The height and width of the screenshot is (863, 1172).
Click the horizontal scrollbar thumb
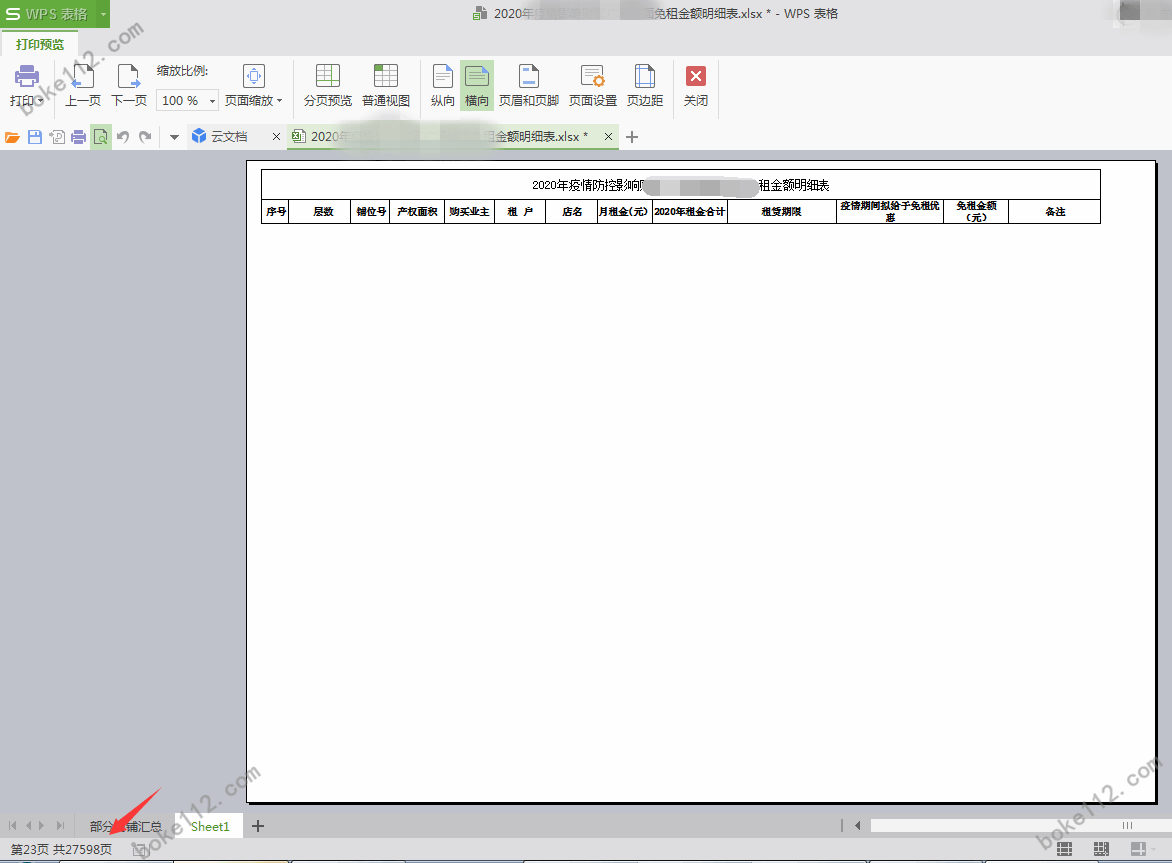pyautogui.click(x=1126, y=826)
